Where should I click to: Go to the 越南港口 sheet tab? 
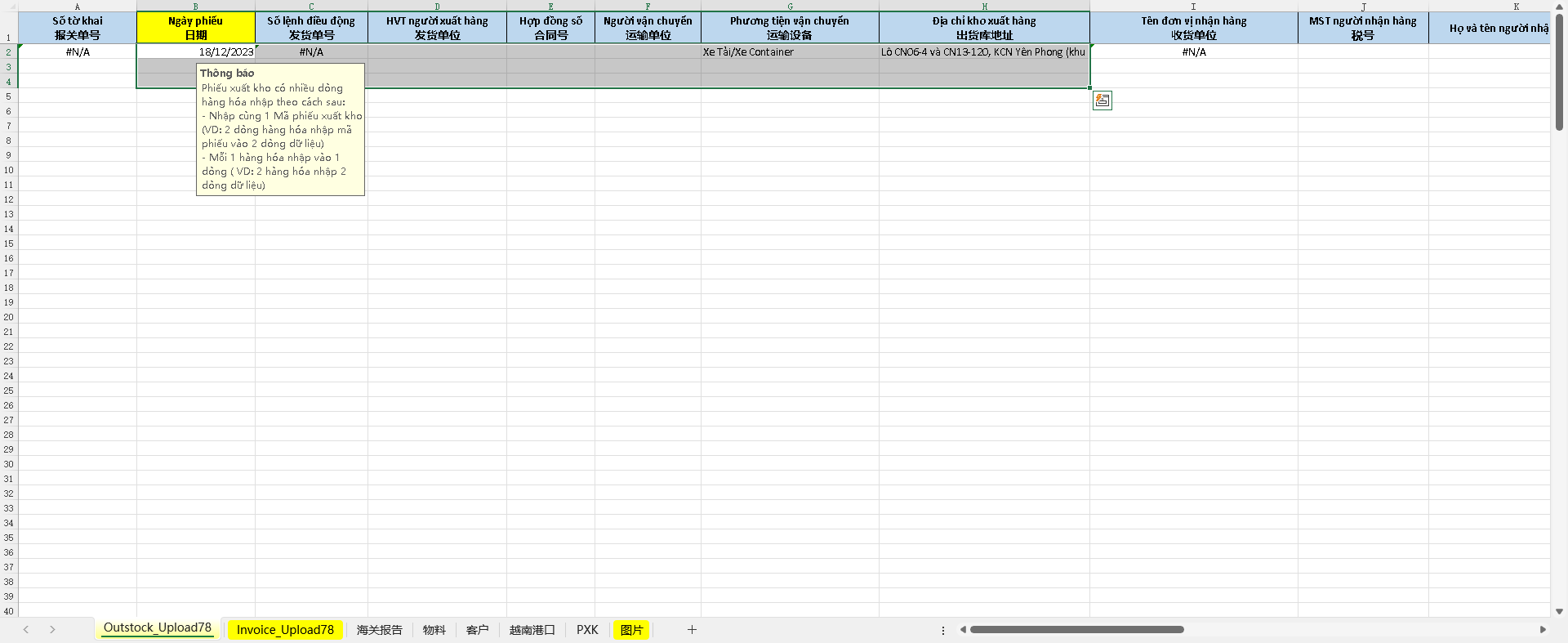[x=532, y=630]
